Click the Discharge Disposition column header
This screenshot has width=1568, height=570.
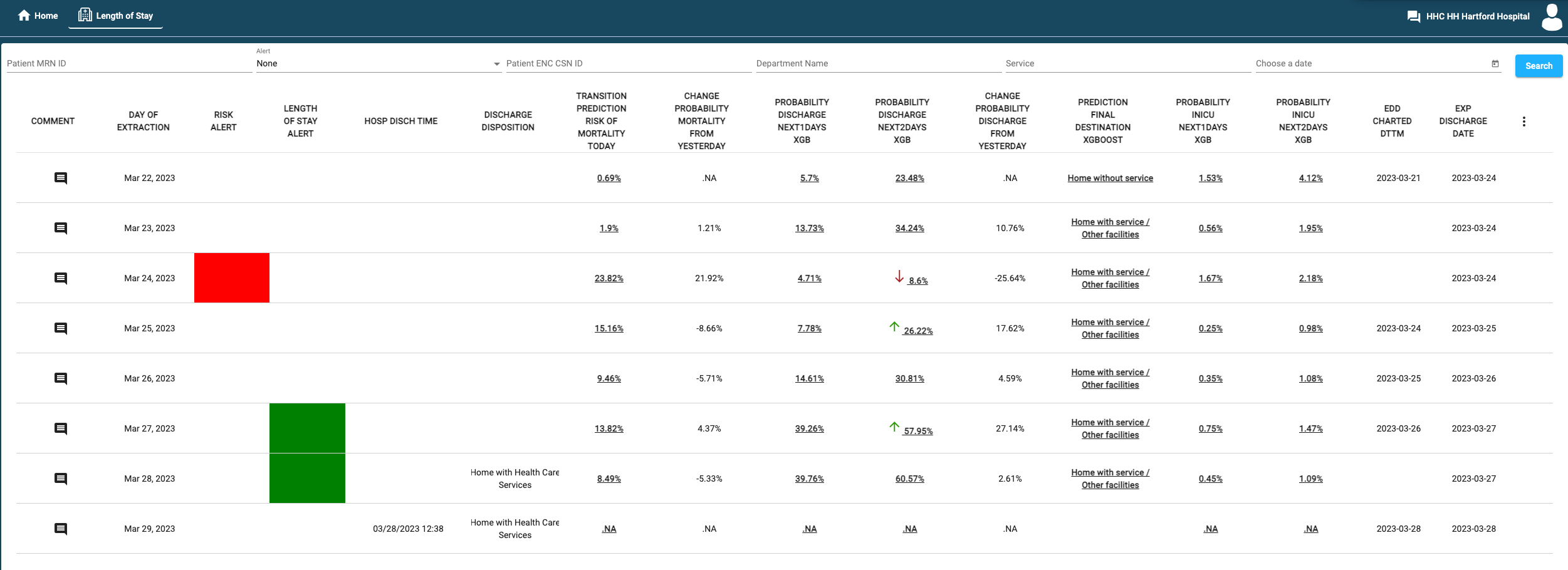(x=508, y=121)
